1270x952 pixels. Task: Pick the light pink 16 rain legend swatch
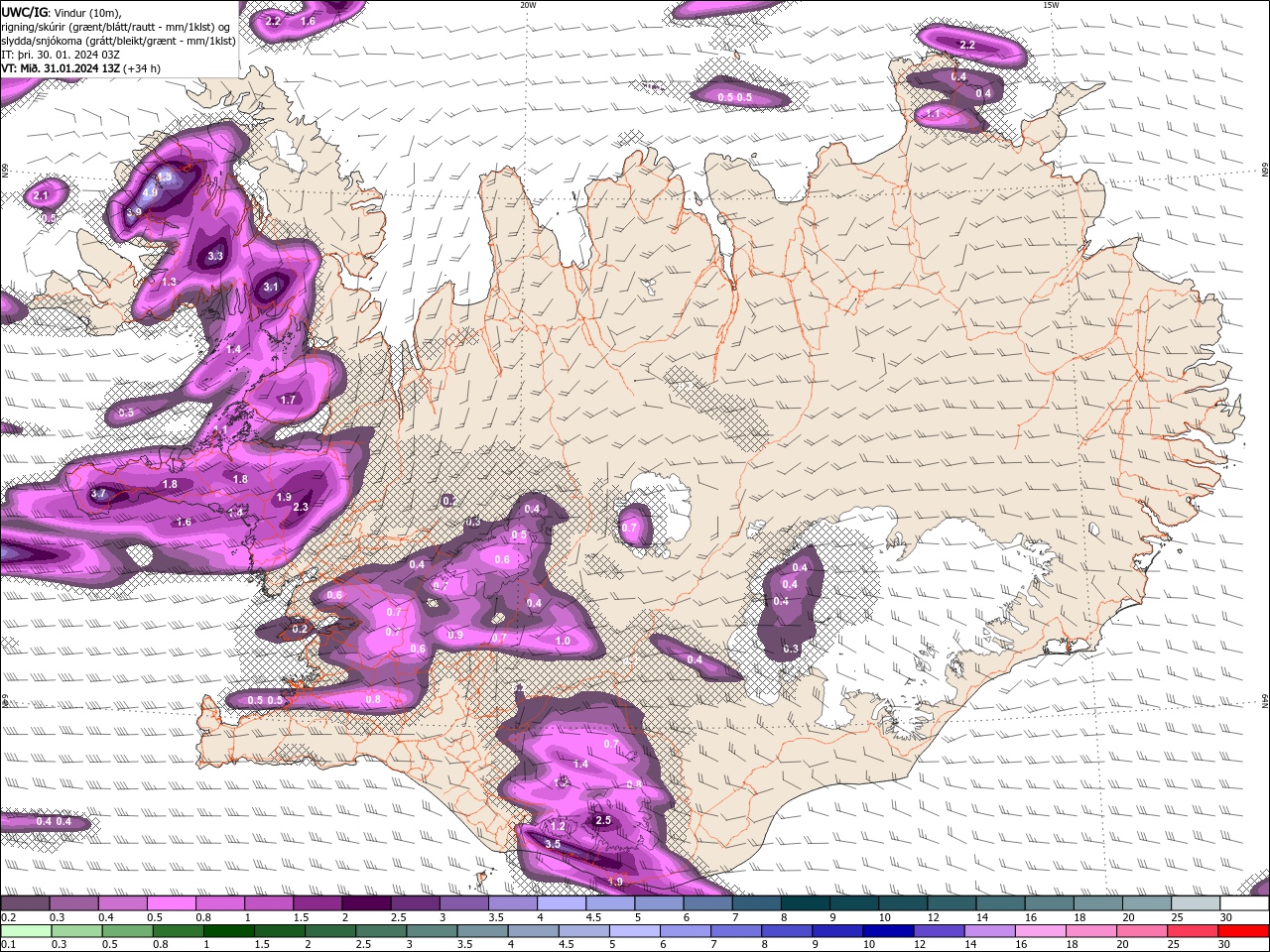pyautogui.click(x=1040, y=931)
